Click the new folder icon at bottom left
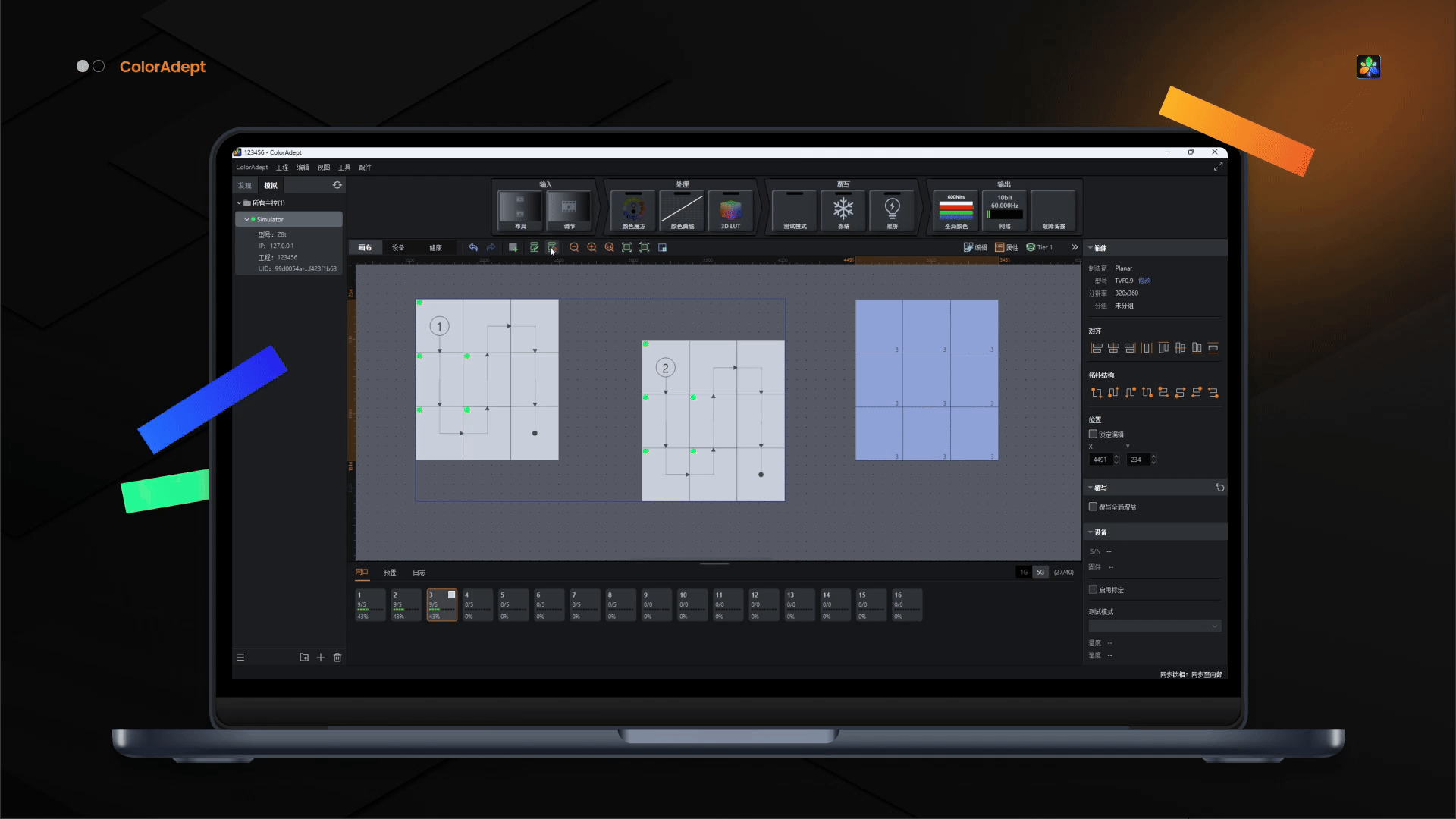Screen dimensions: 1456x819 (x=304, y=657)
